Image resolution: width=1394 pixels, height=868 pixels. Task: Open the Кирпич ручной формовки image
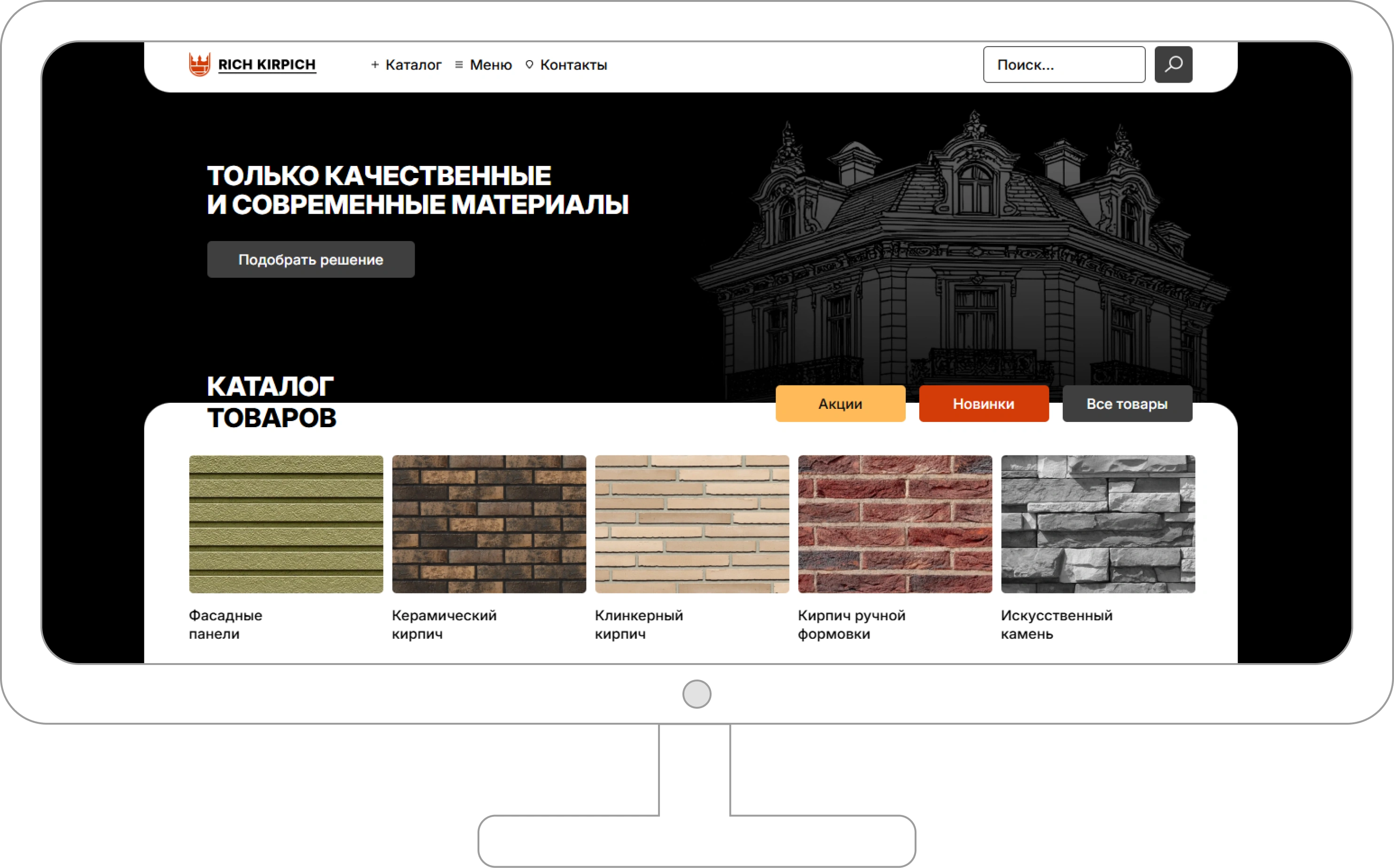(x=894, y=524)
